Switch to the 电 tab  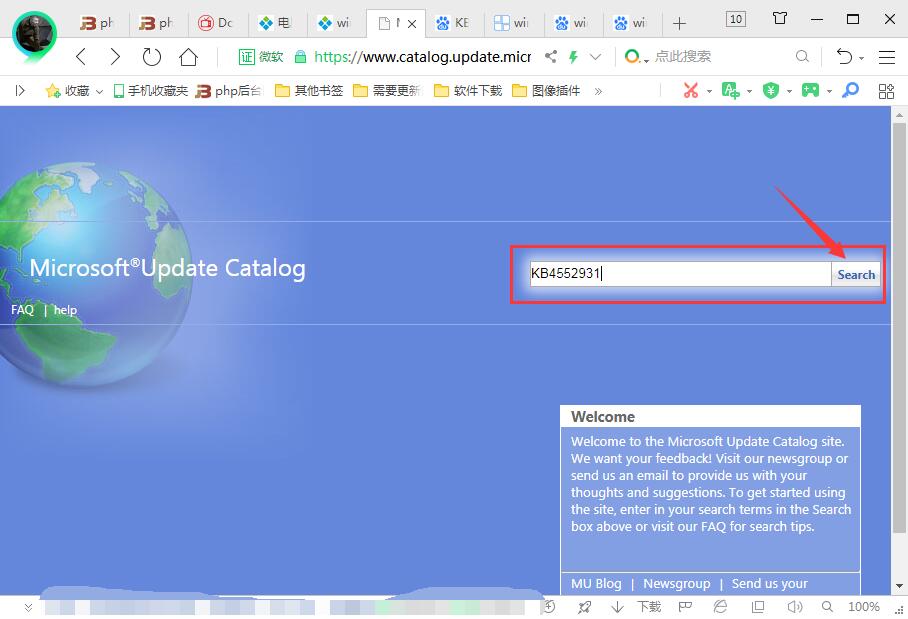point(277,23)
